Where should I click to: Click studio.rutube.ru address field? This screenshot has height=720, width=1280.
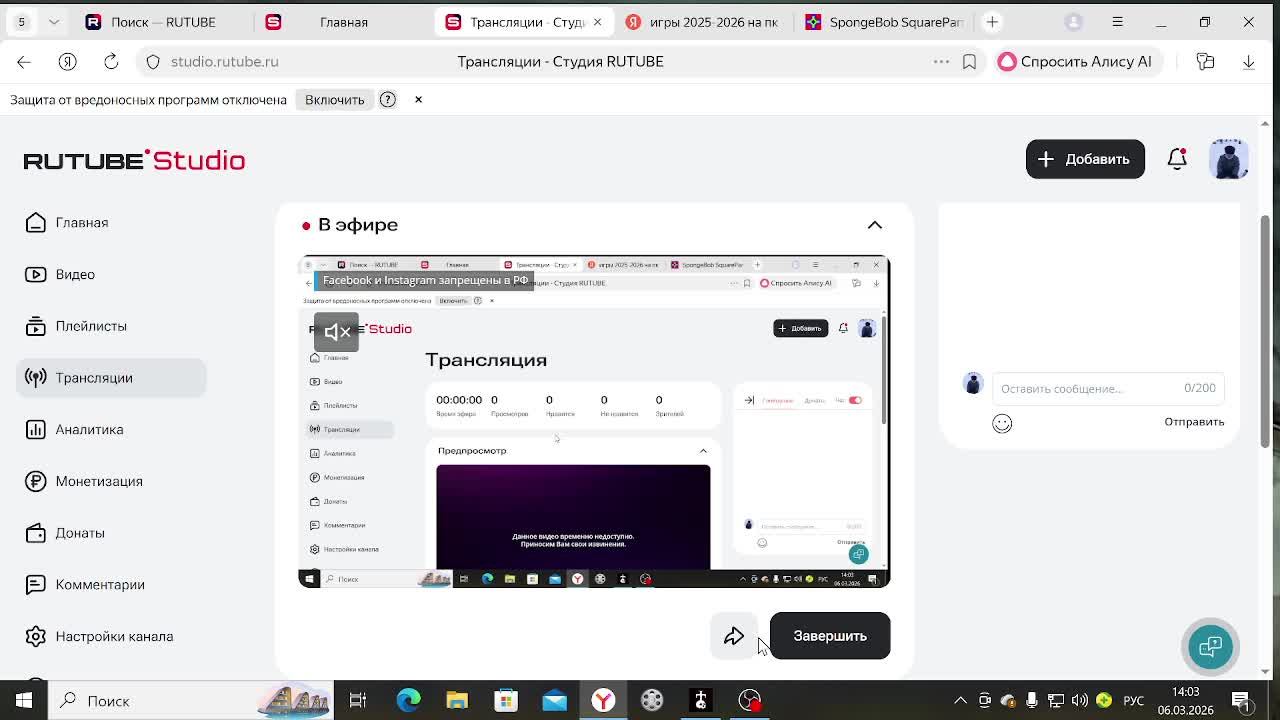225,62
